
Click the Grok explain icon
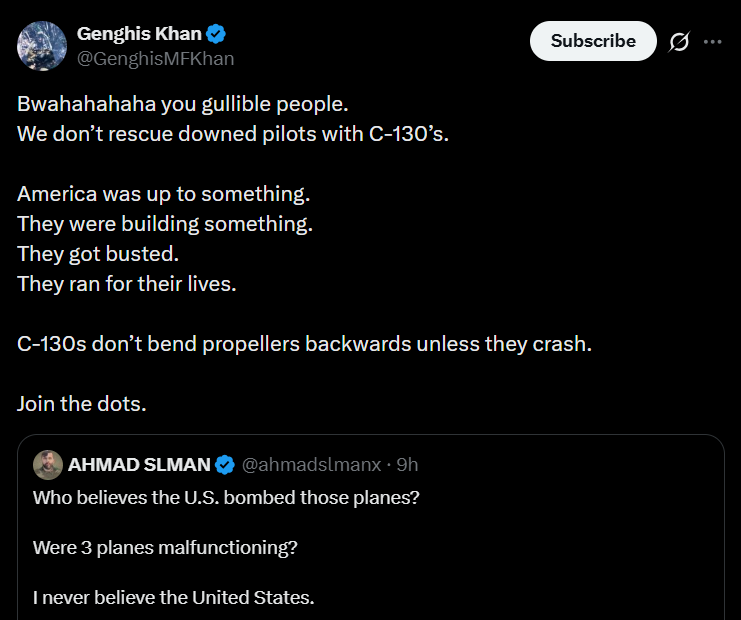point(679,41)
